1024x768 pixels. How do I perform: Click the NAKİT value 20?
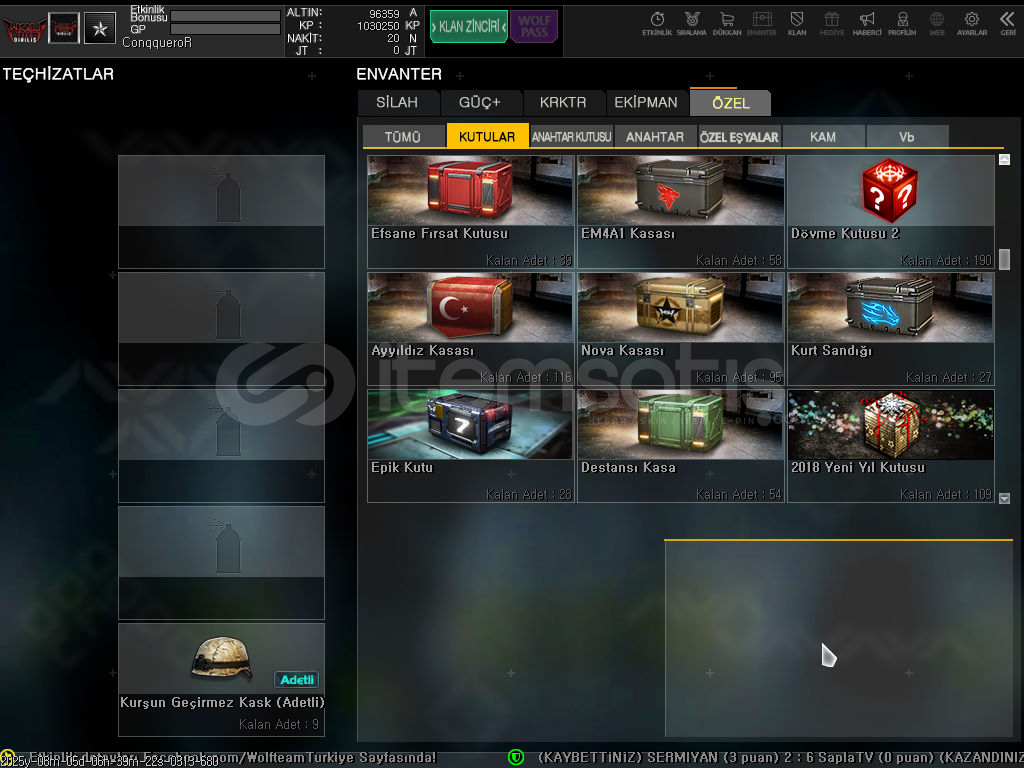tap(393, 39)
